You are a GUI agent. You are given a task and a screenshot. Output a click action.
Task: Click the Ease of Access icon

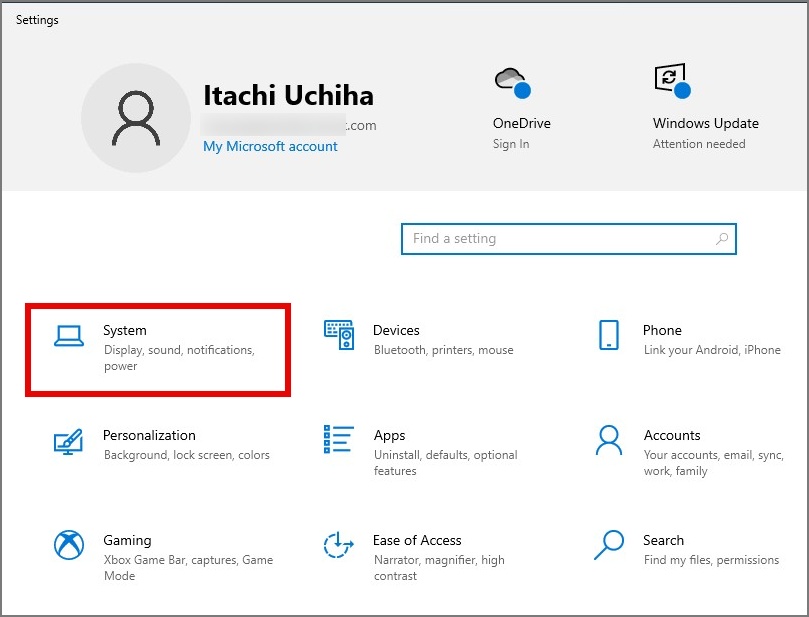[x=339, y=545]
